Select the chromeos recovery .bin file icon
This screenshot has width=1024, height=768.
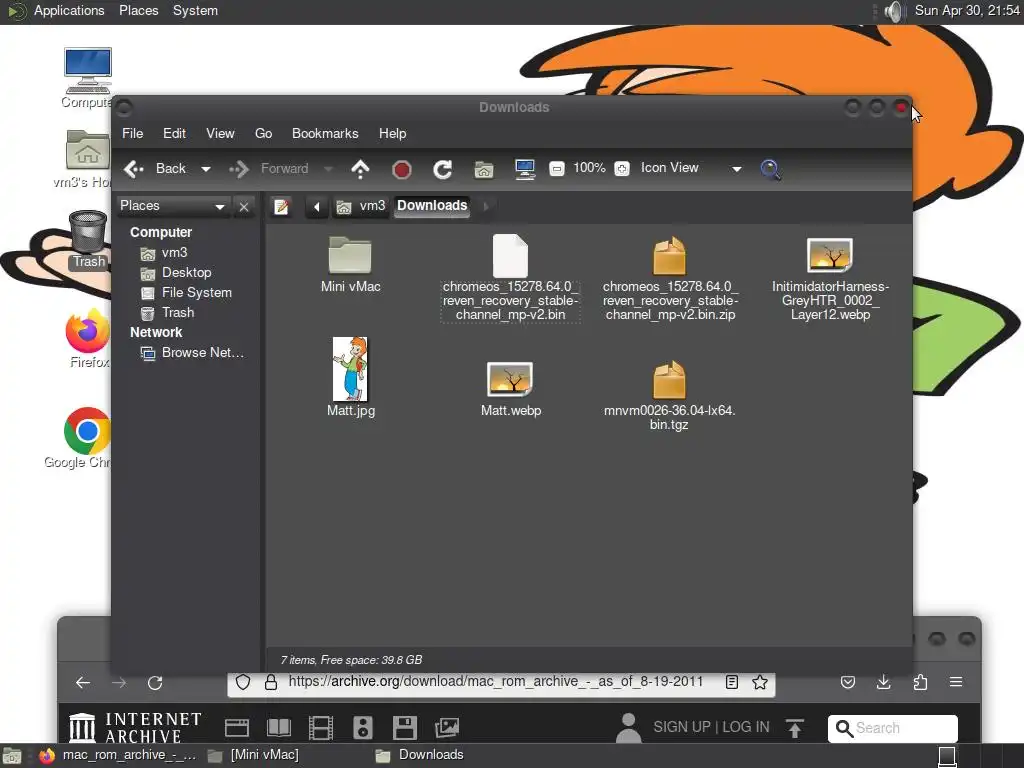pyautogui.click(x=510, y=257)
